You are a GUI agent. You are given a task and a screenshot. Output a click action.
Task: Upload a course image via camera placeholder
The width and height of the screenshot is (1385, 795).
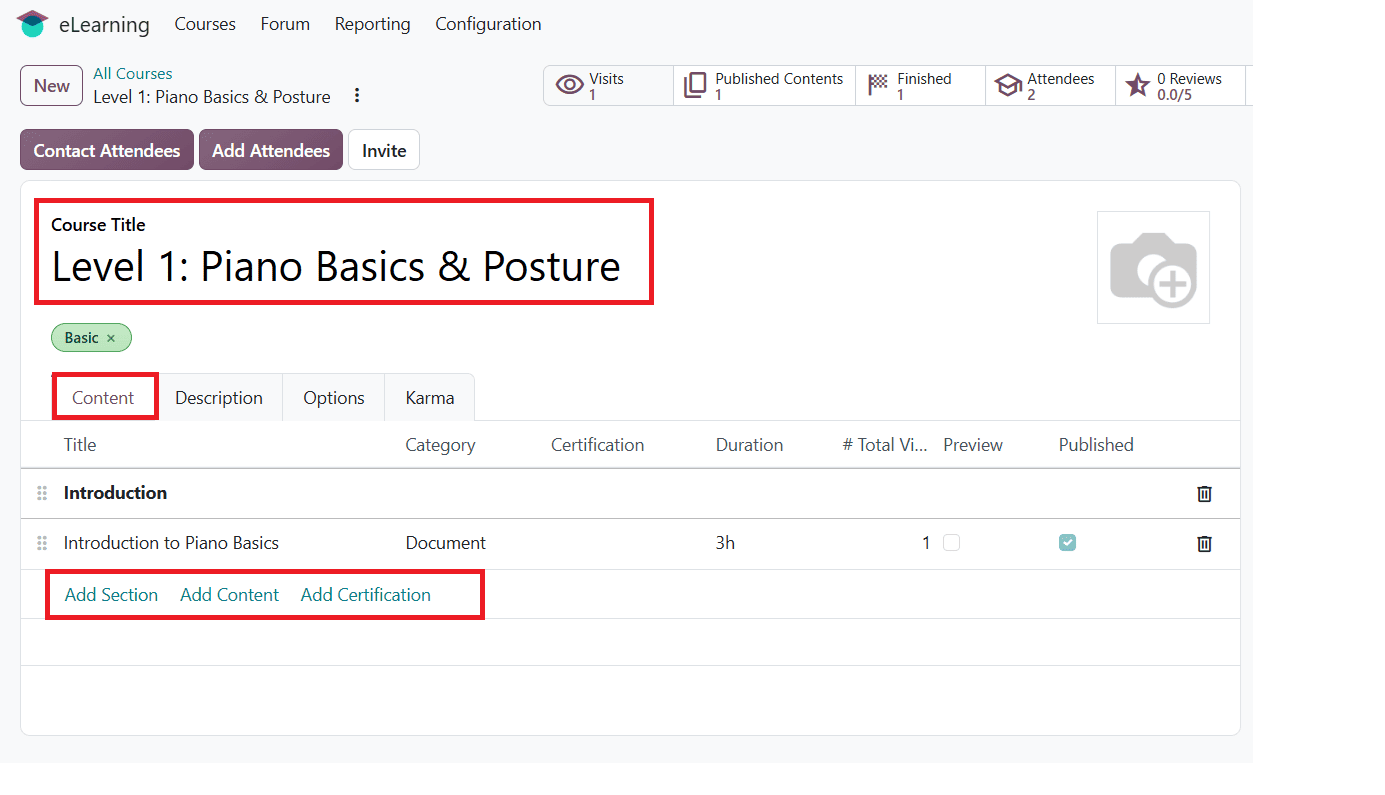coord(1153,267)
